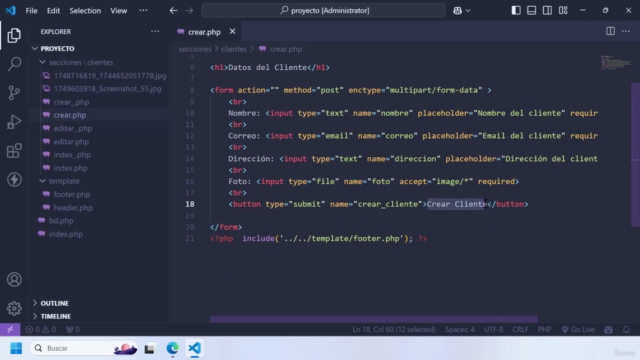
Task: Click the code minimap preview
Action: coord(615,63)
